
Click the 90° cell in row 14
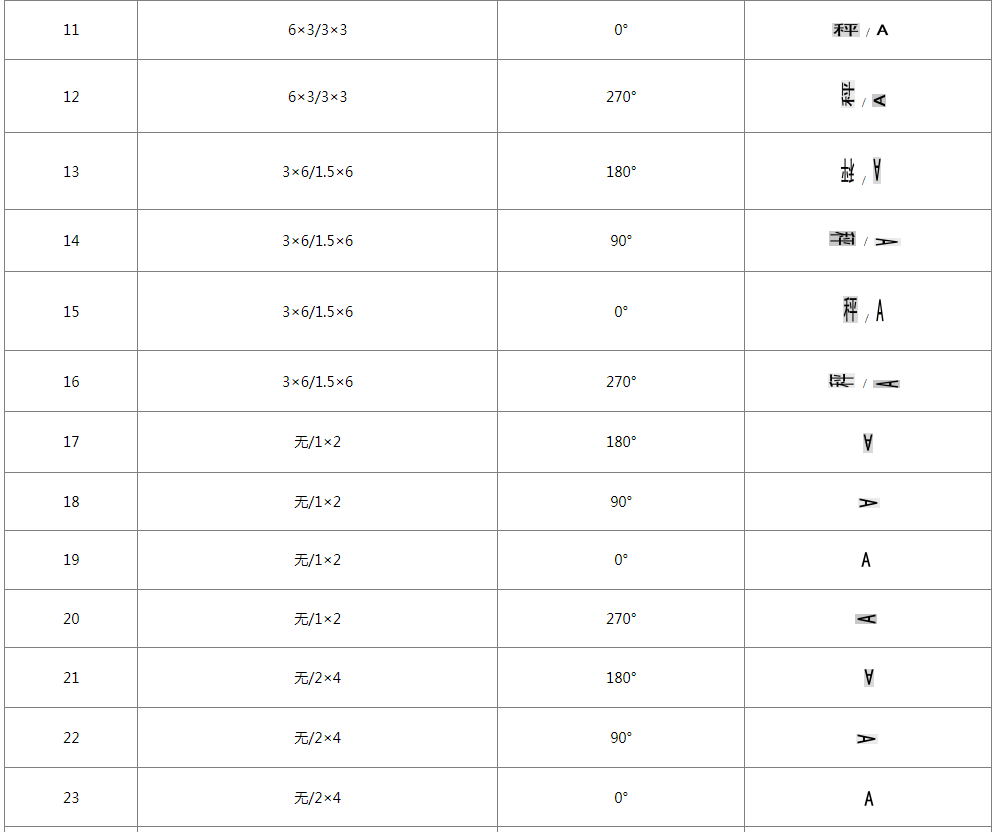click(620, 241)
